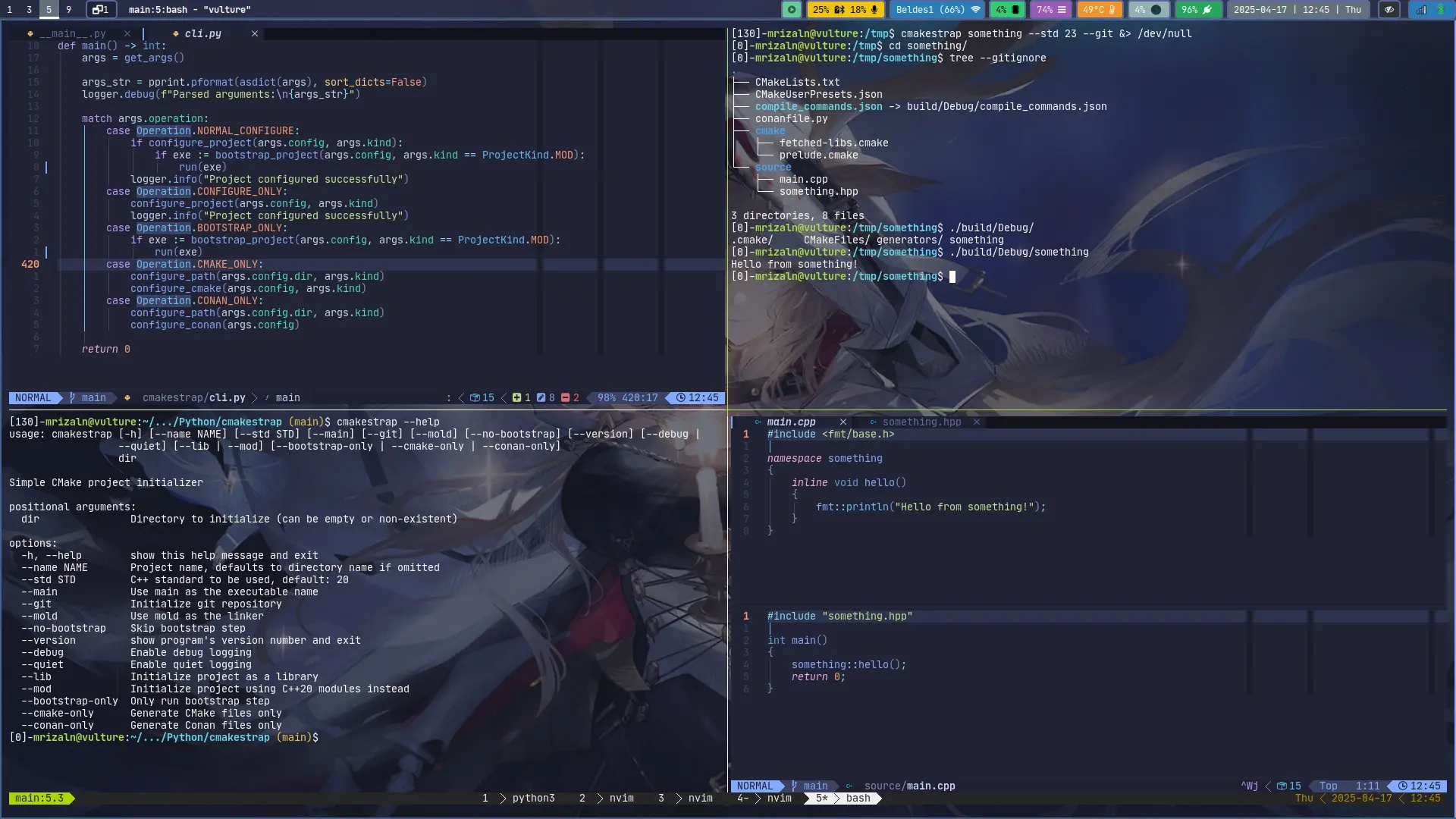Click the media play icon in top bar
The image size is (1456, 819).
[x=791, y=10]
